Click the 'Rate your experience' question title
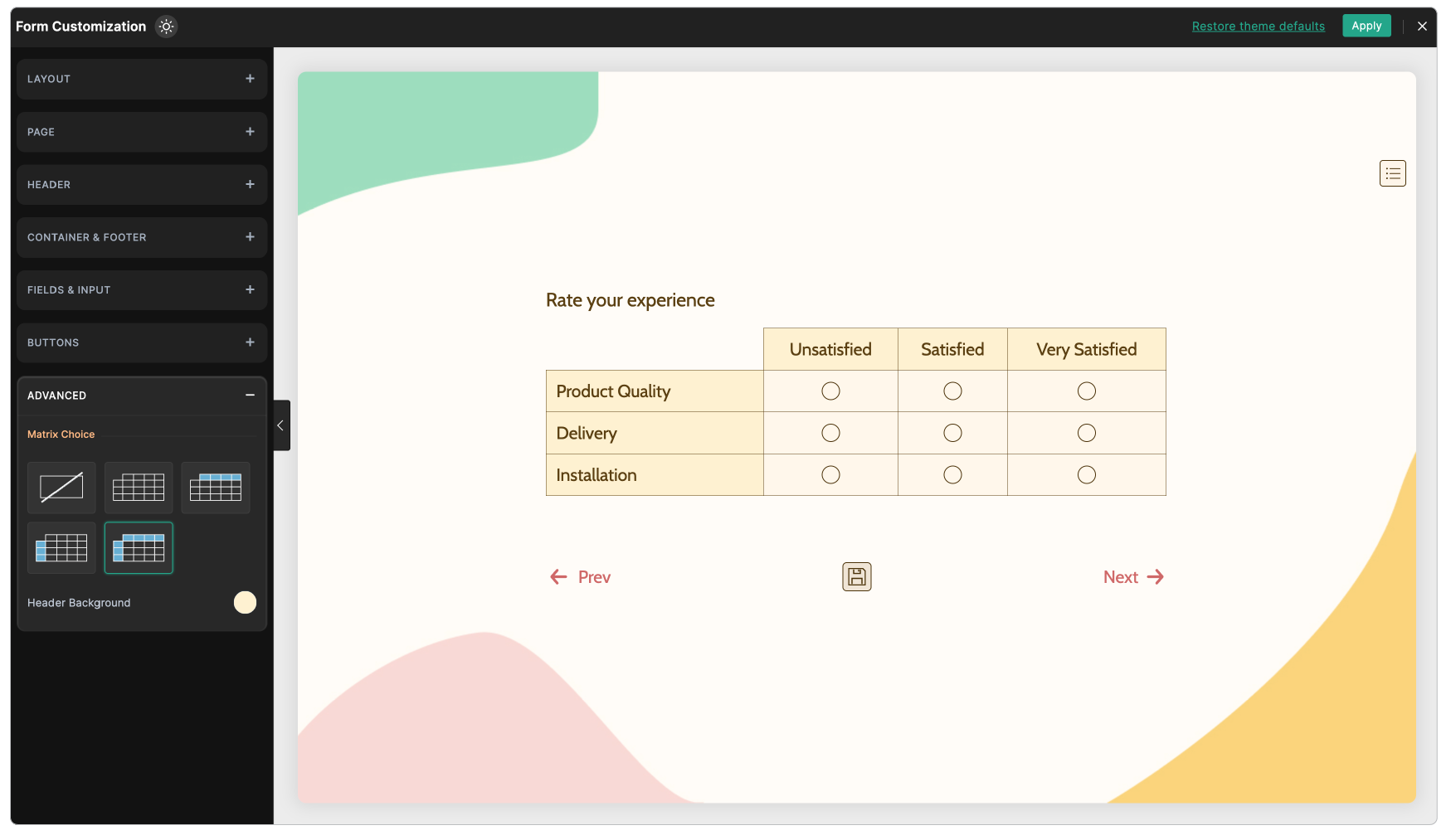The image size is (1451, 840). 631,300
